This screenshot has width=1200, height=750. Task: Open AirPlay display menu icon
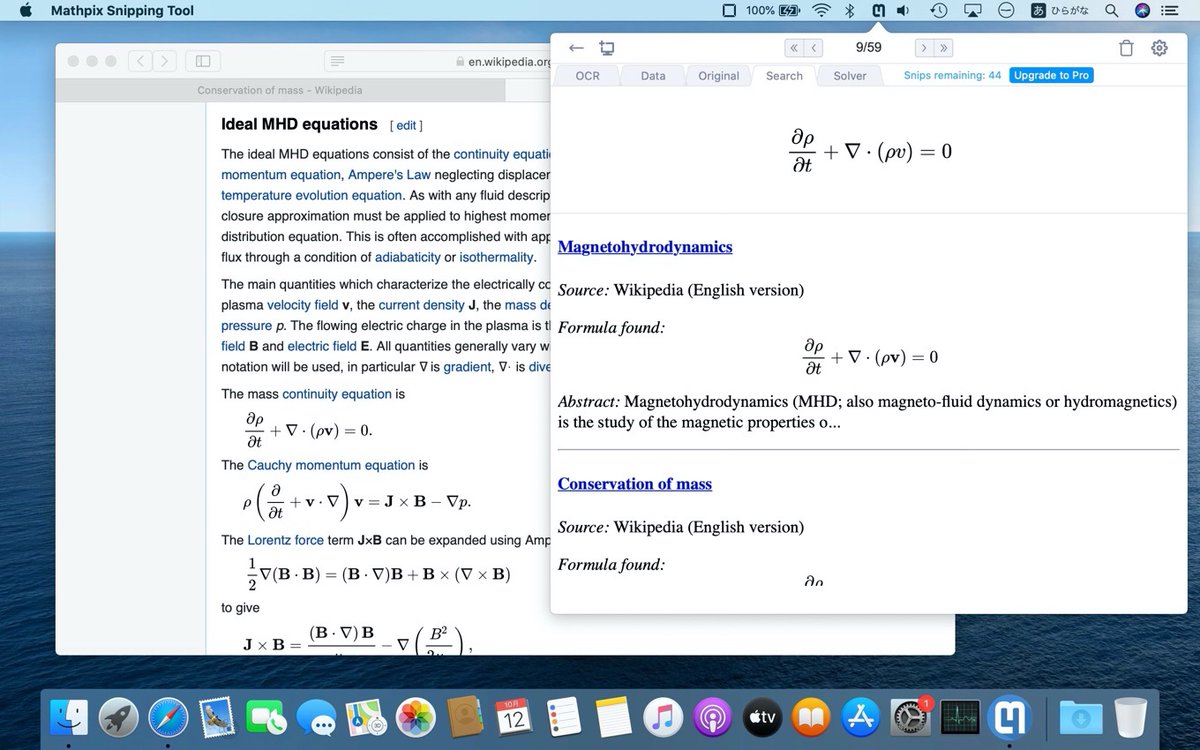click(973, 11)
